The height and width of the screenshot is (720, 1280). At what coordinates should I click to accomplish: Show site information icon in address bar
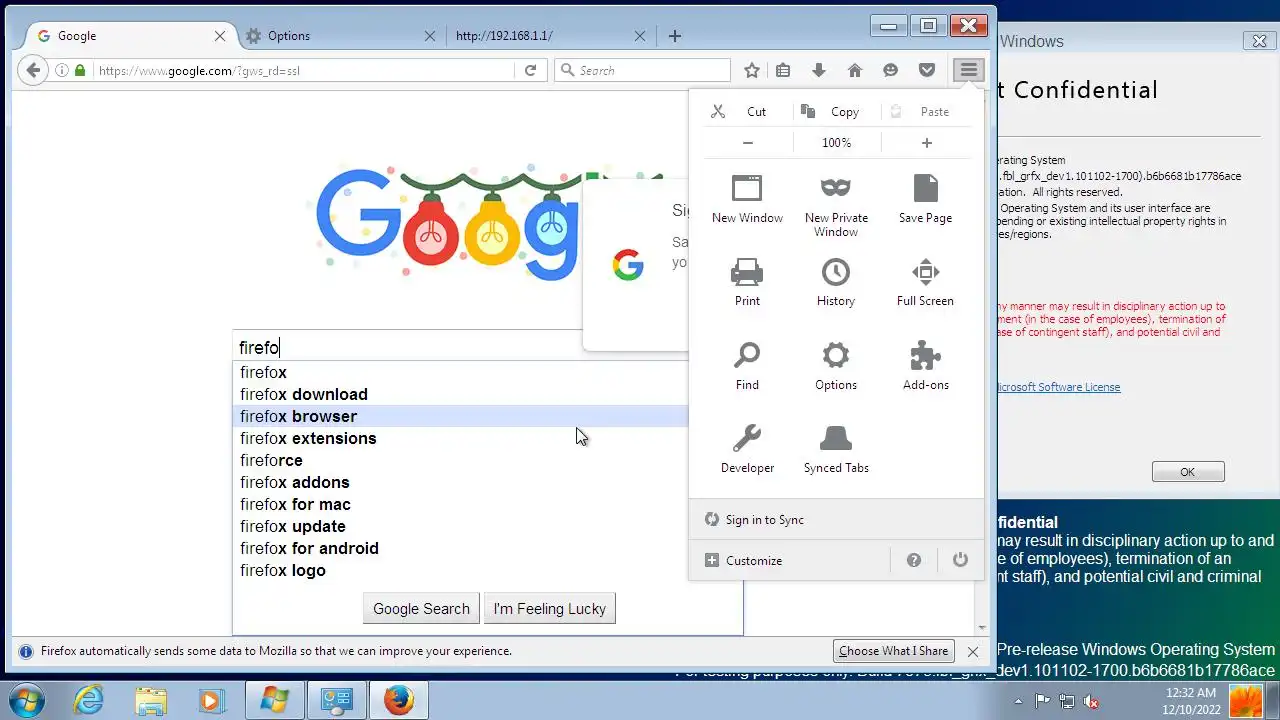[62, 70]
